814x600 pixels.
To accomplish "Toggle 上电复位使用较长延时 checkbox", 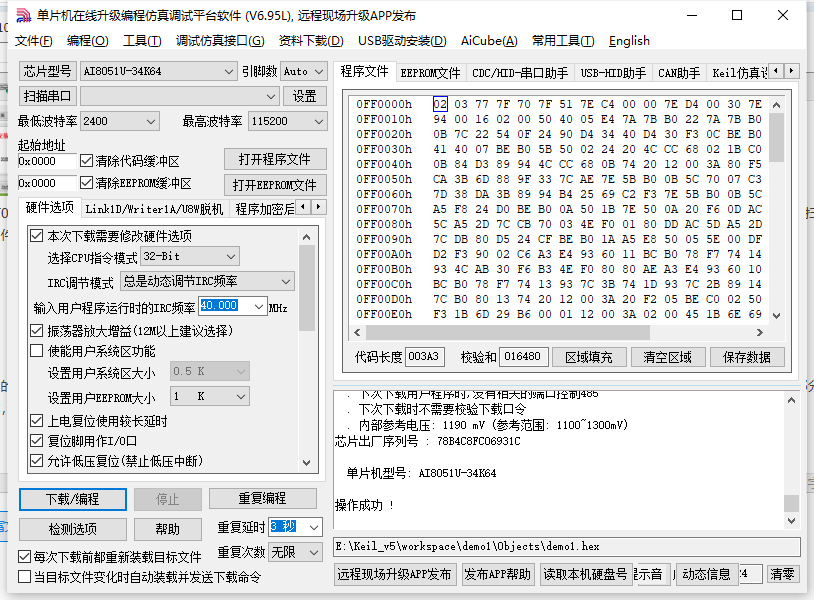I will click(36, 420).
